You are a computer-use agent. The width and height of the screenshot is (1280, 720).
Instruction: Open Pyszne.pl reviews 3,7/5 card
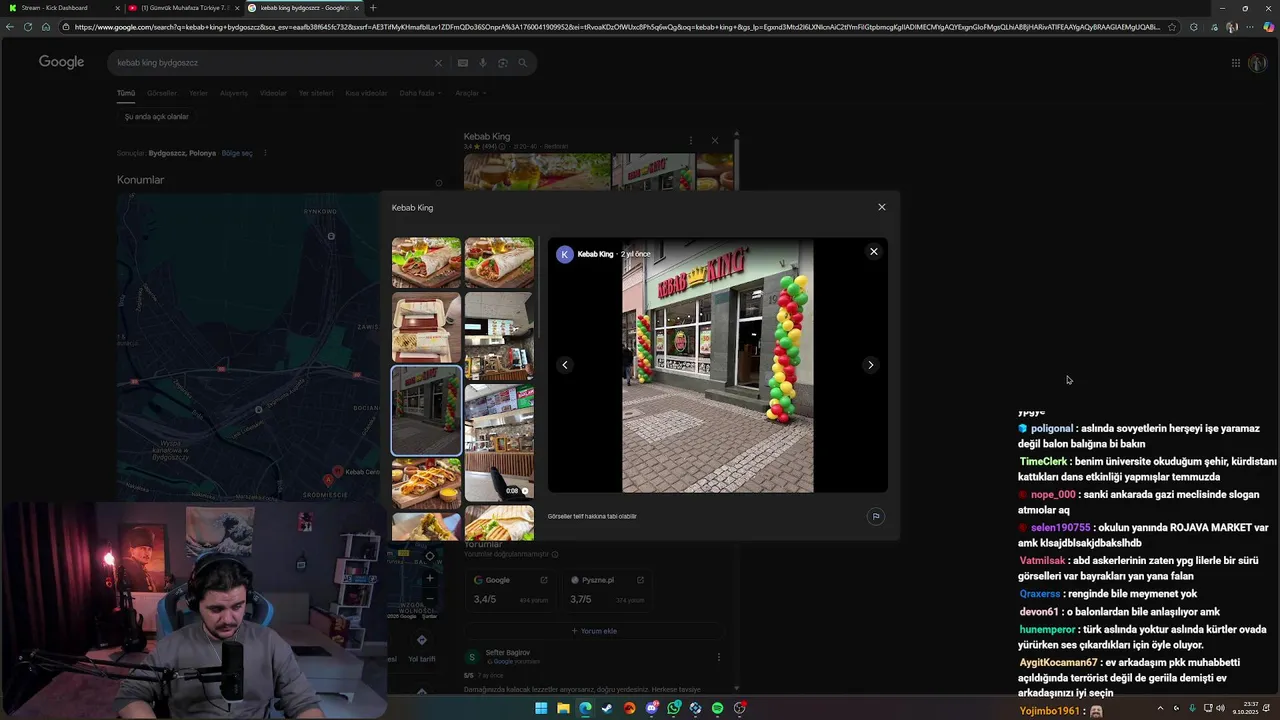pyautogui.click(x=607, y=590)
